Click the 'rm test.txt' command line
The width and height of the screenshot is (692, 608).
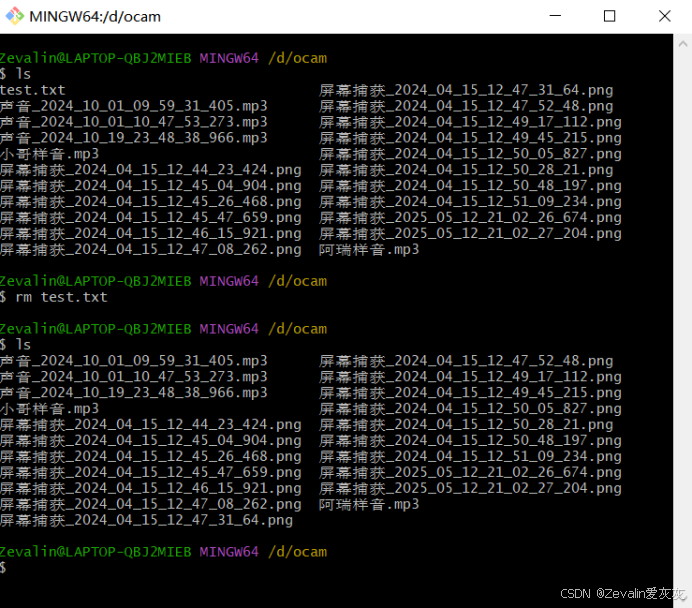53,297
